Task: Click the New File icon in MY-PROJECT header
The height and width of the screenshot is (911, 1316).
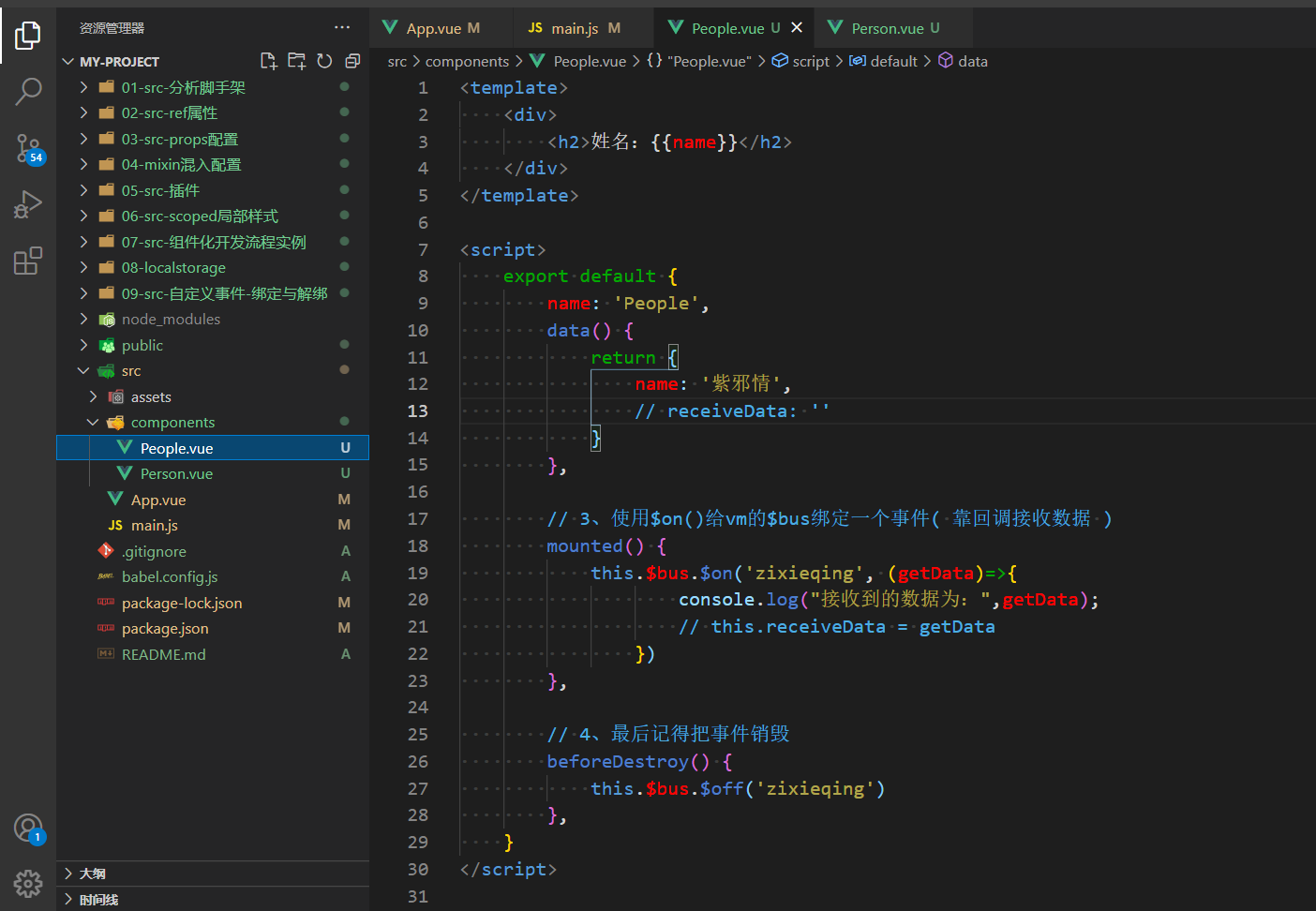Action: [x=269, y=61]
